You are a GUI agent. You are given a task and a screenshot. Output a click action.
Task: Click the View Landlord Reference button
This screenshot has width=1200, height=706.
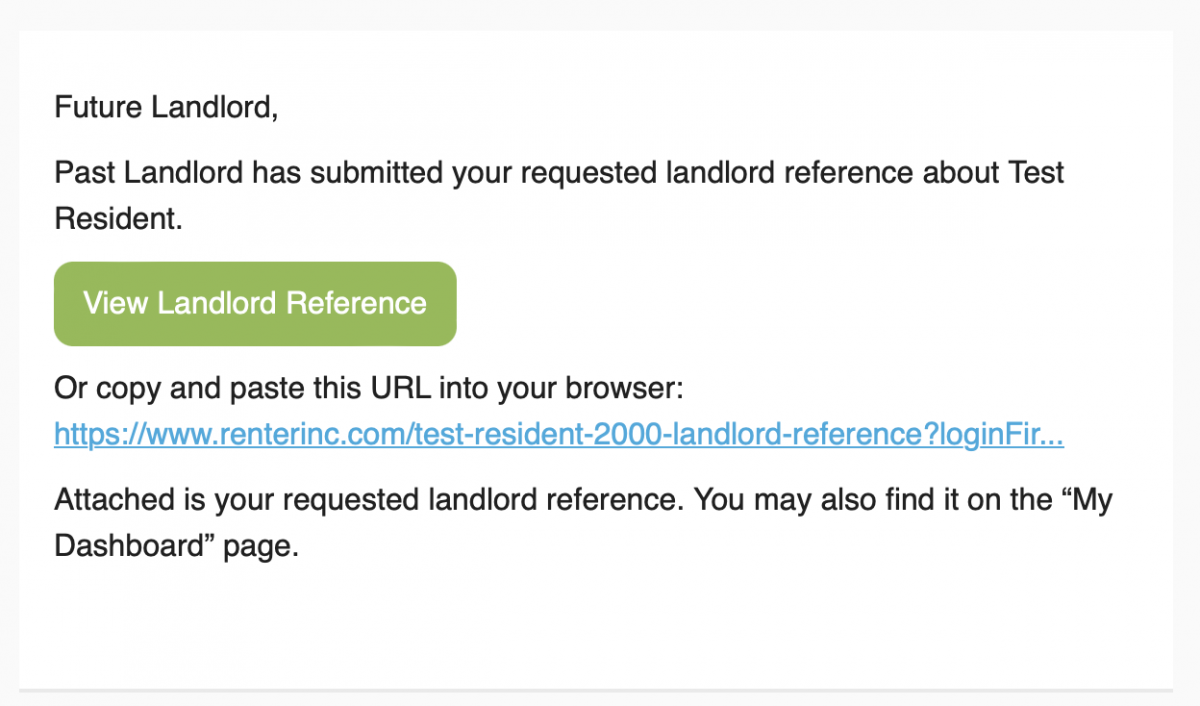coord(255,304)
